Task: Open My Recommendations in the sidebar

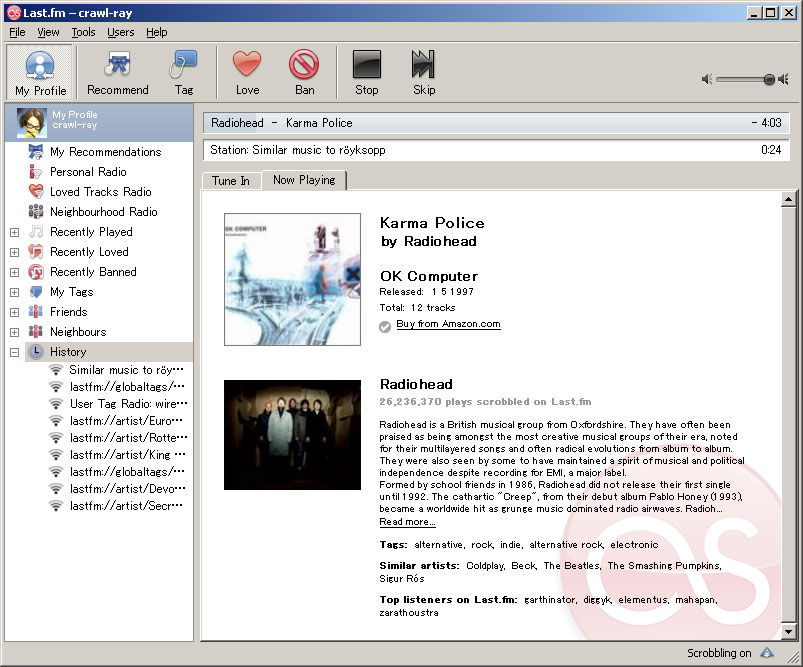Action: click(x=105, y=152)
